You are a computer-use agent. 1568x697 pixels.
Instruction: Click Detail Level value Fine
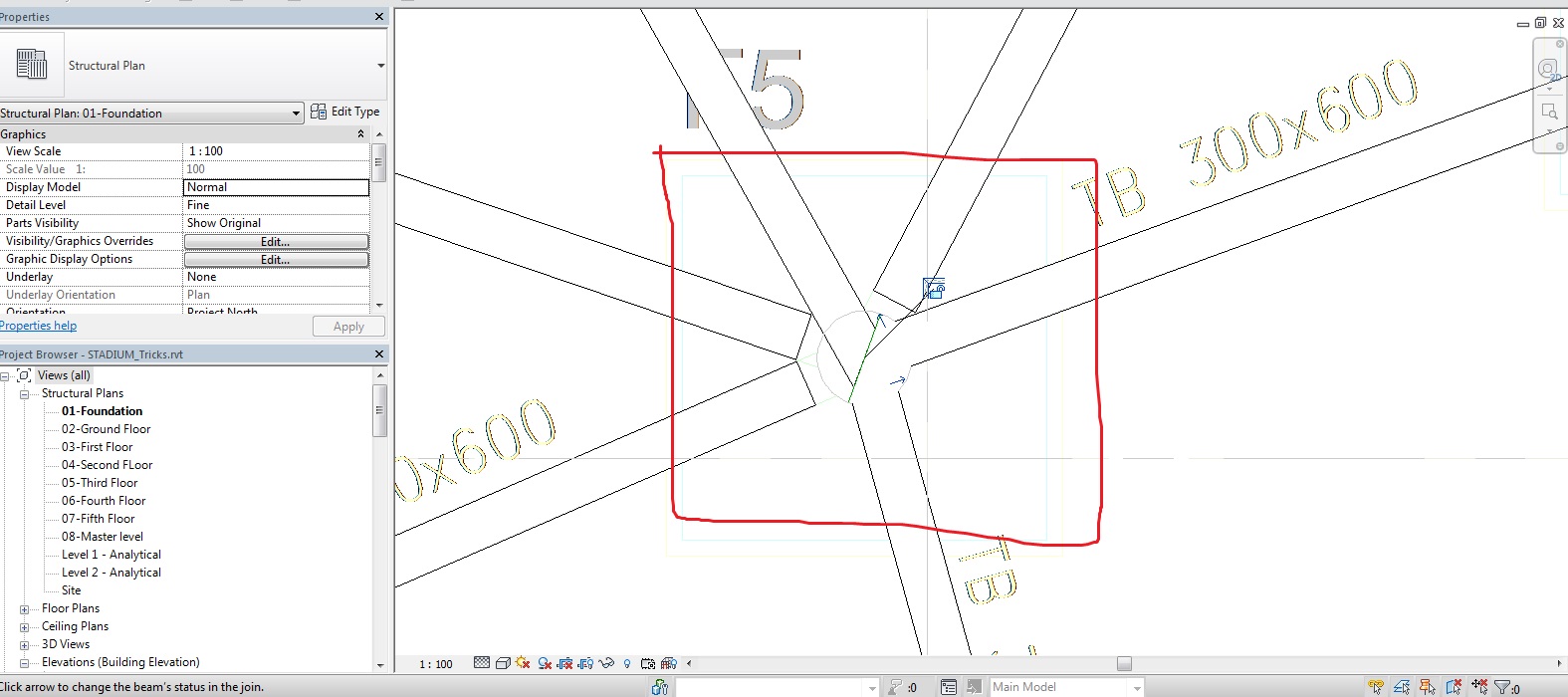(276, 205)
